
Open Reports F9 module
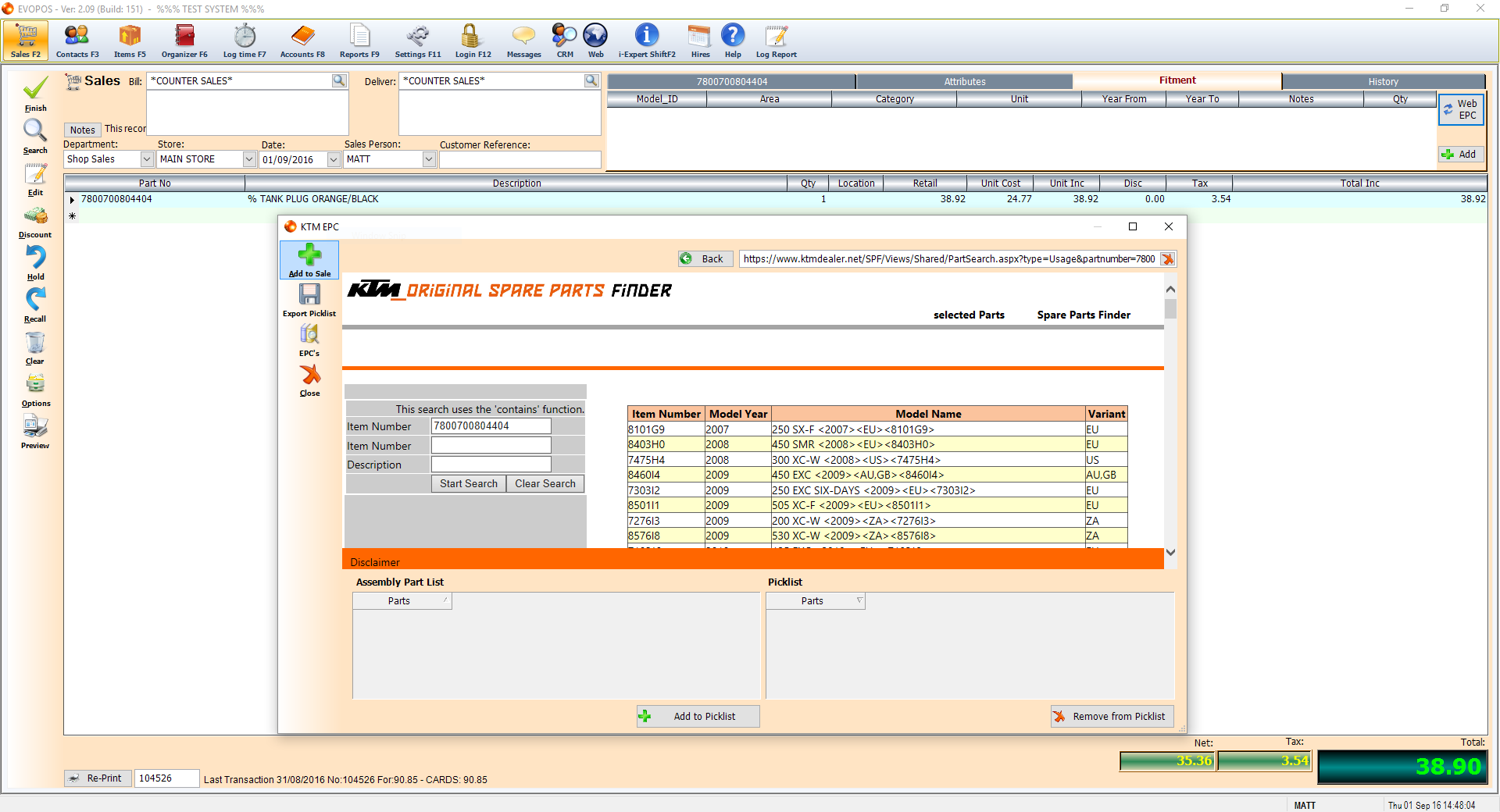coord(359,41)
